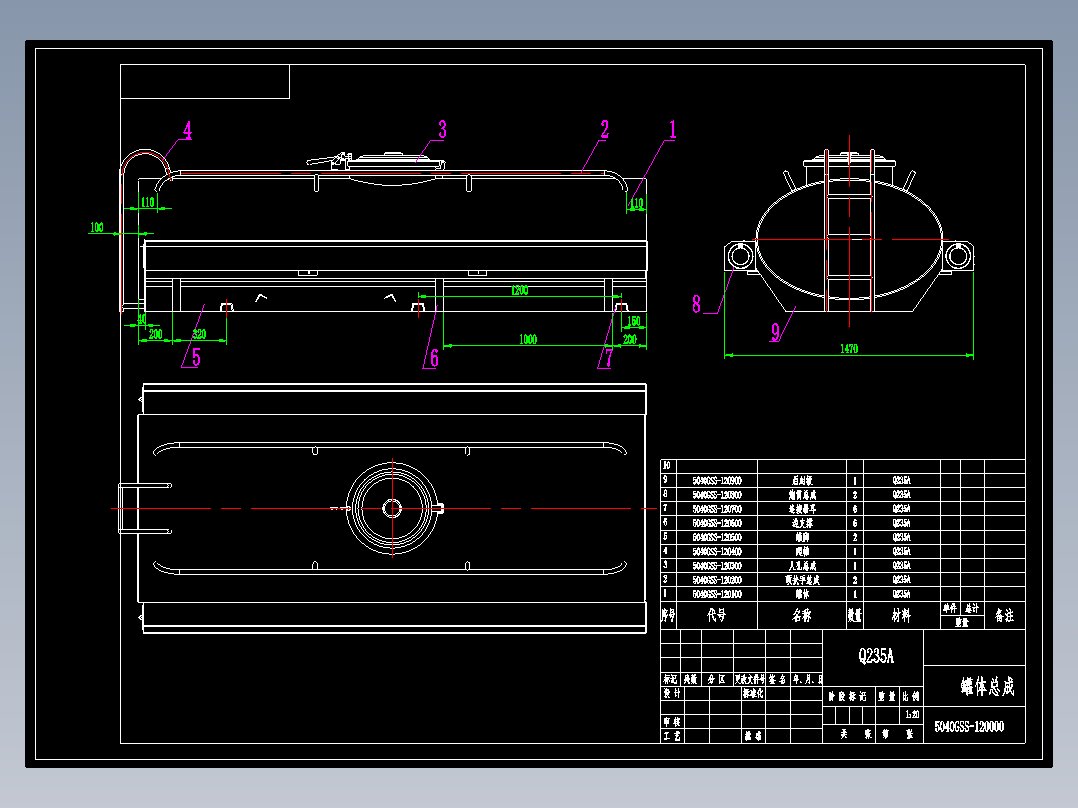Select part code 5040GSS-120400 in the table
Image resolution: width=1078 pixels, height=808 pixels.
[717, 552]
